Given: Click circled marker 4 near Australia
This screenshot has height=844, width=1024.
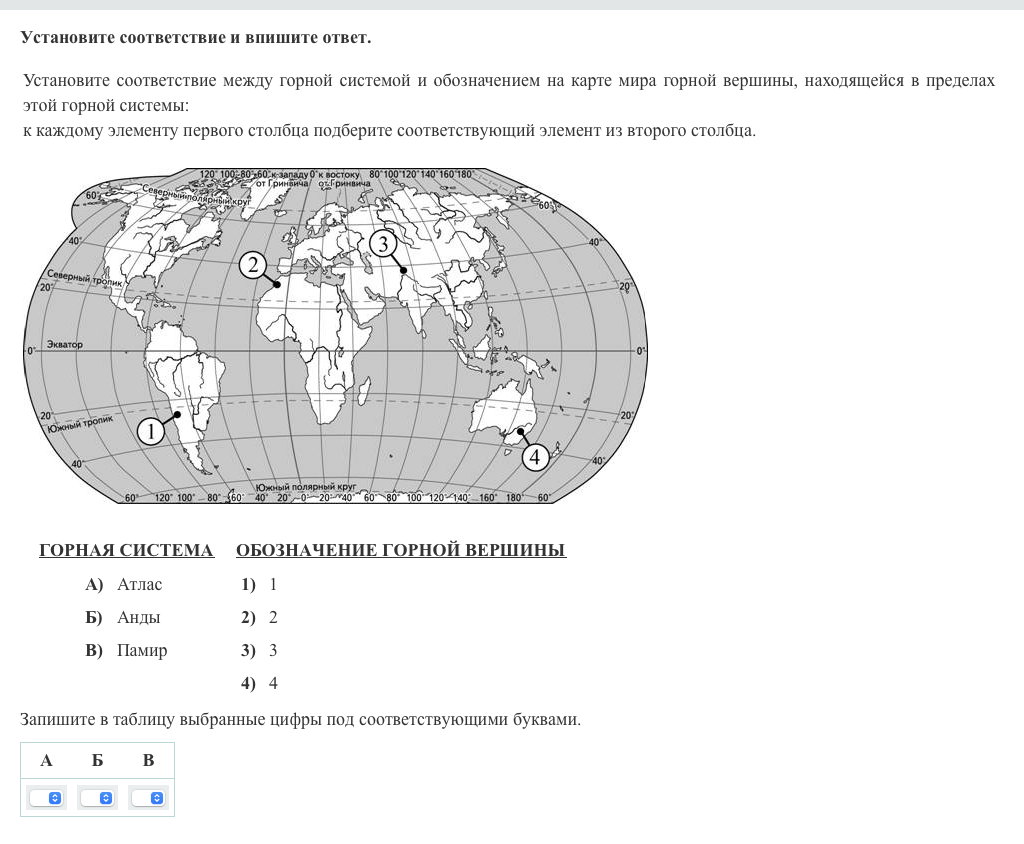Looking at the screenshot, I should click(x=535, y=457).
